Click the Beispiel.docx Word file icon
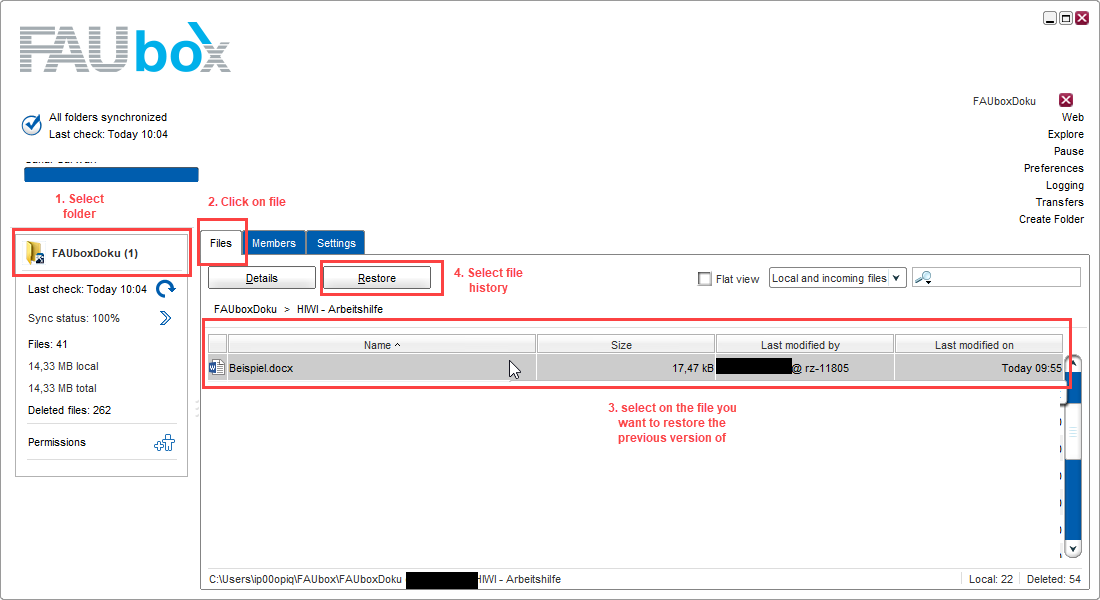 217,367
